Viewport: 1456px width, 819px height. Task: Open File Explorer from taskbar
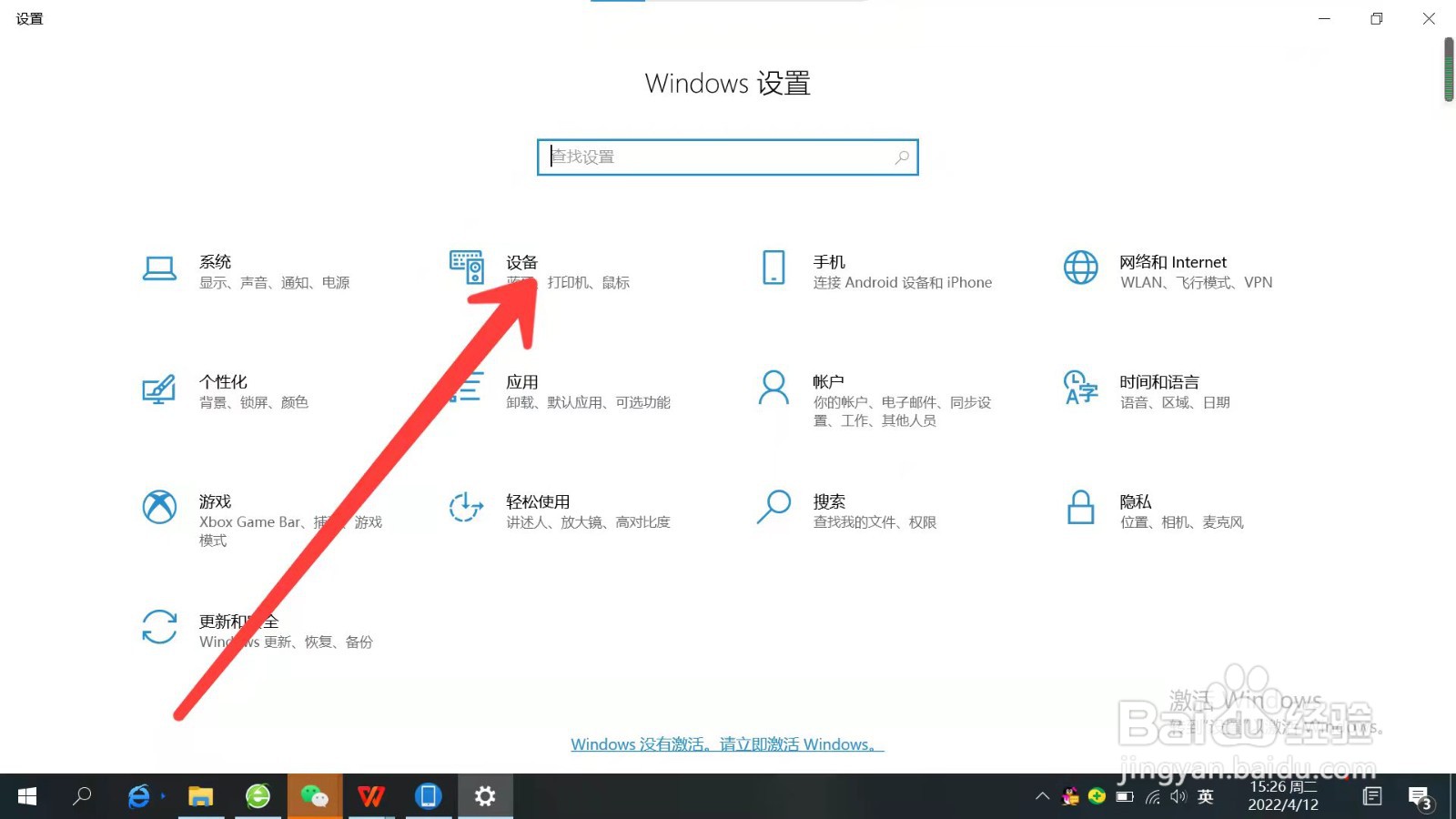click(x=200, y=796)
